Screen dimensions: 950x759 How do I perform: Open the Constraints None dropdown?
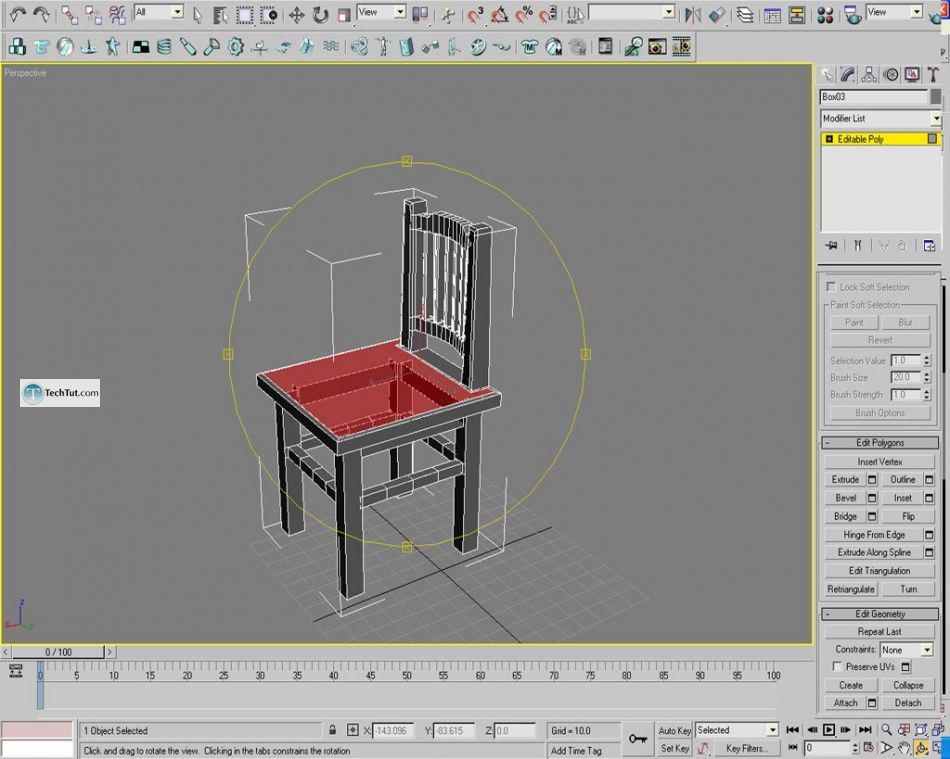click(x=906, y=650)
